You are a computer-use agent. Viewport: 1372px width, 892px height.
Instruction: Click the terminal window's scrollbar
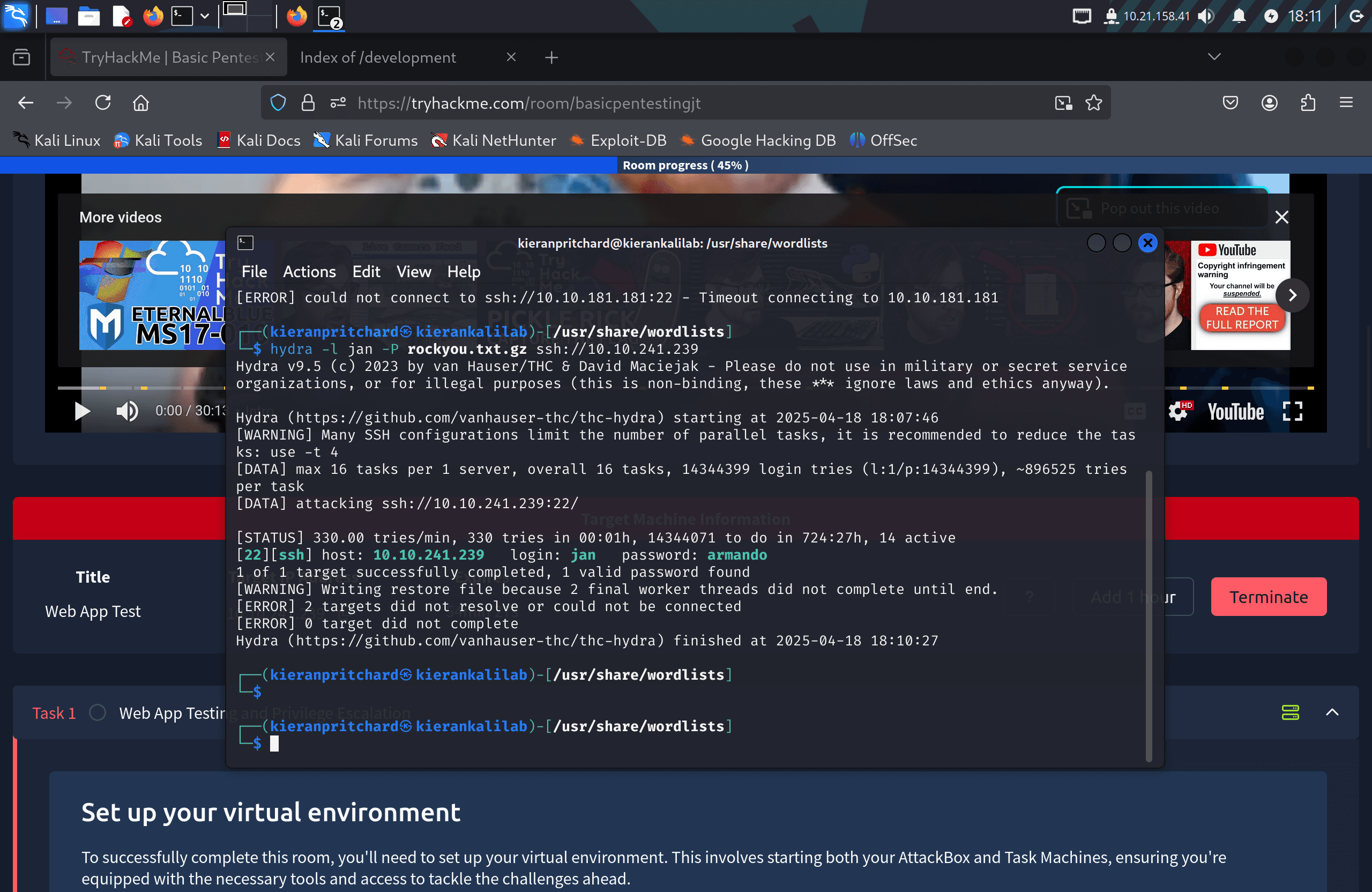(1149, 615)
